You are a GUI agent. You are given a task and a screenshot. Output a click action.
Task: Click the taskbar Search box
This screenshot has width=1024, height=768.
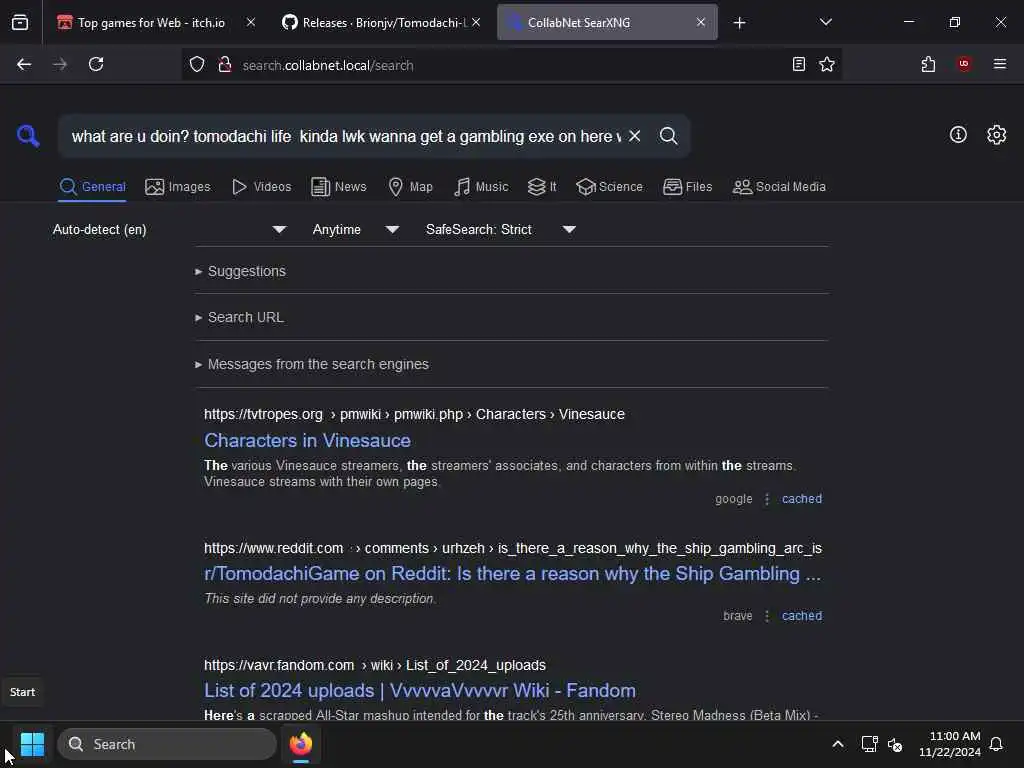coord(167,744)
